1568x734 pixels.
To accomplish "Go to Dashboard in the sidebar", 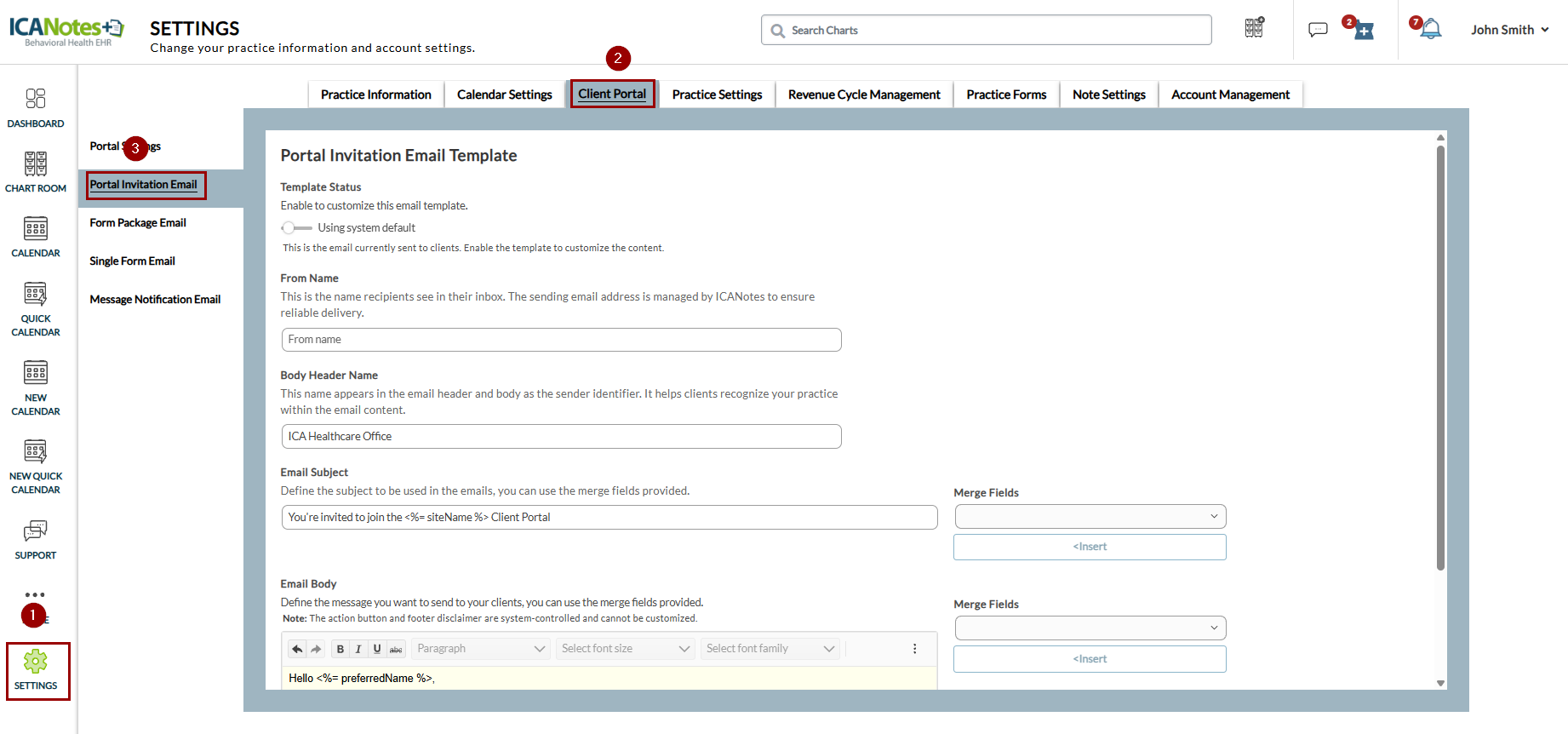I will (x=36, y=107).
